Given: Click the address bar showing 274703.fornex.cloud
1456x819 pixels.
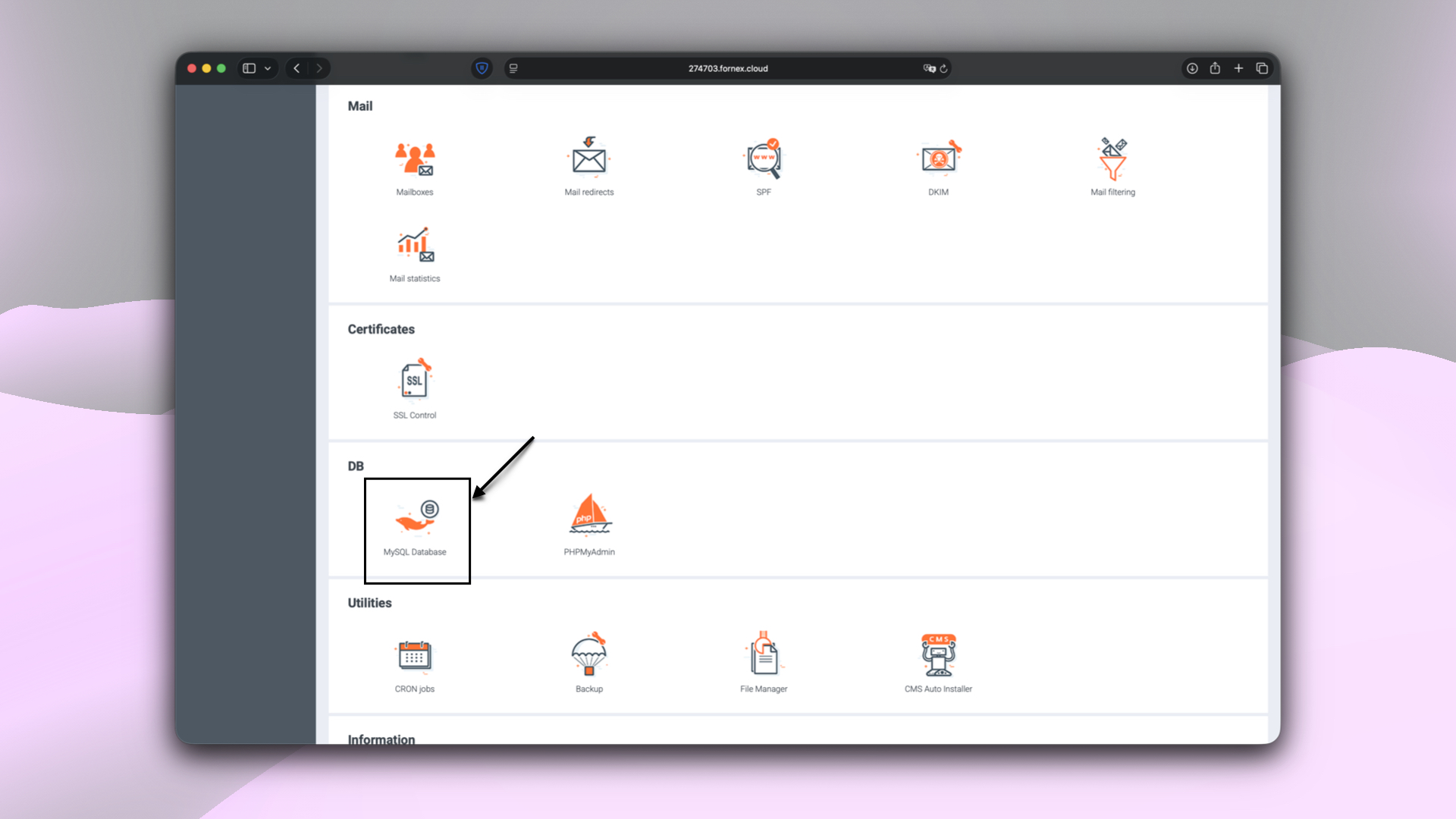Looking at the screenshot, I should 727,68.
